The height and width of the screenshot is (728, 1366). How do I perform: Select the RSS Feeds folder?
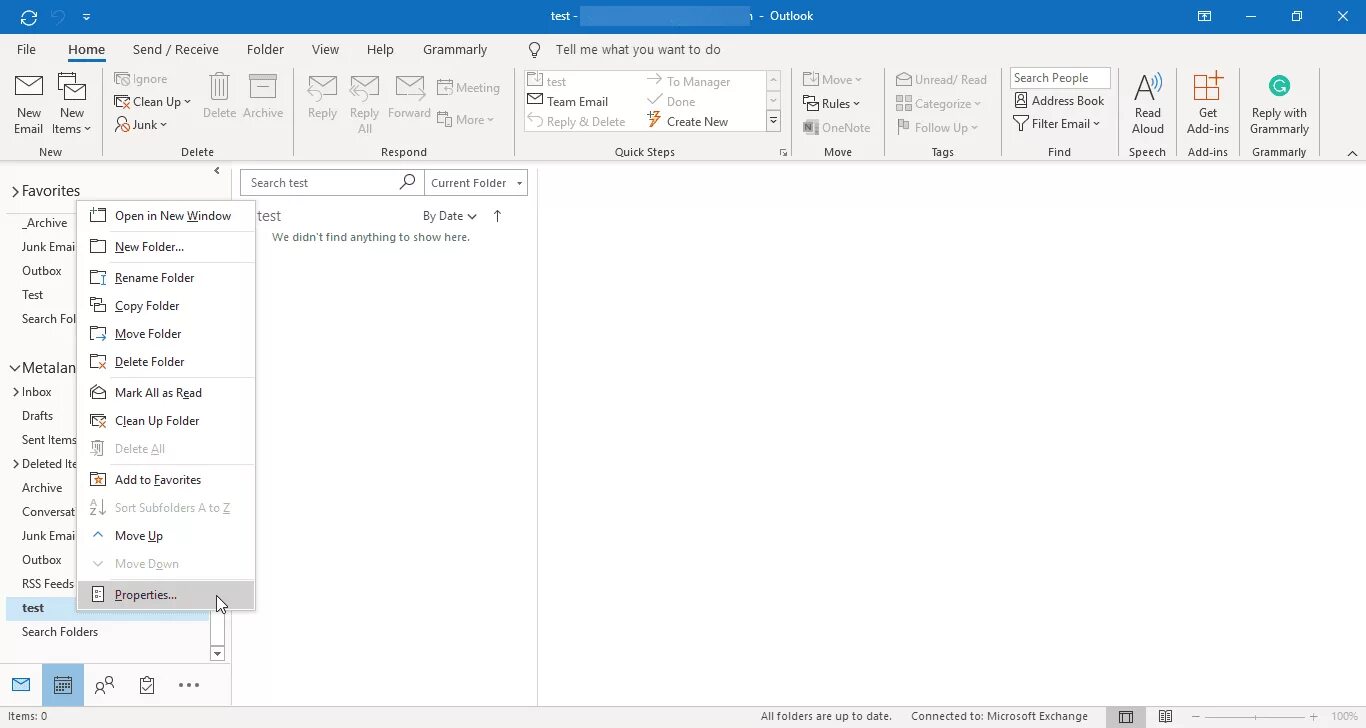point(48,584)
